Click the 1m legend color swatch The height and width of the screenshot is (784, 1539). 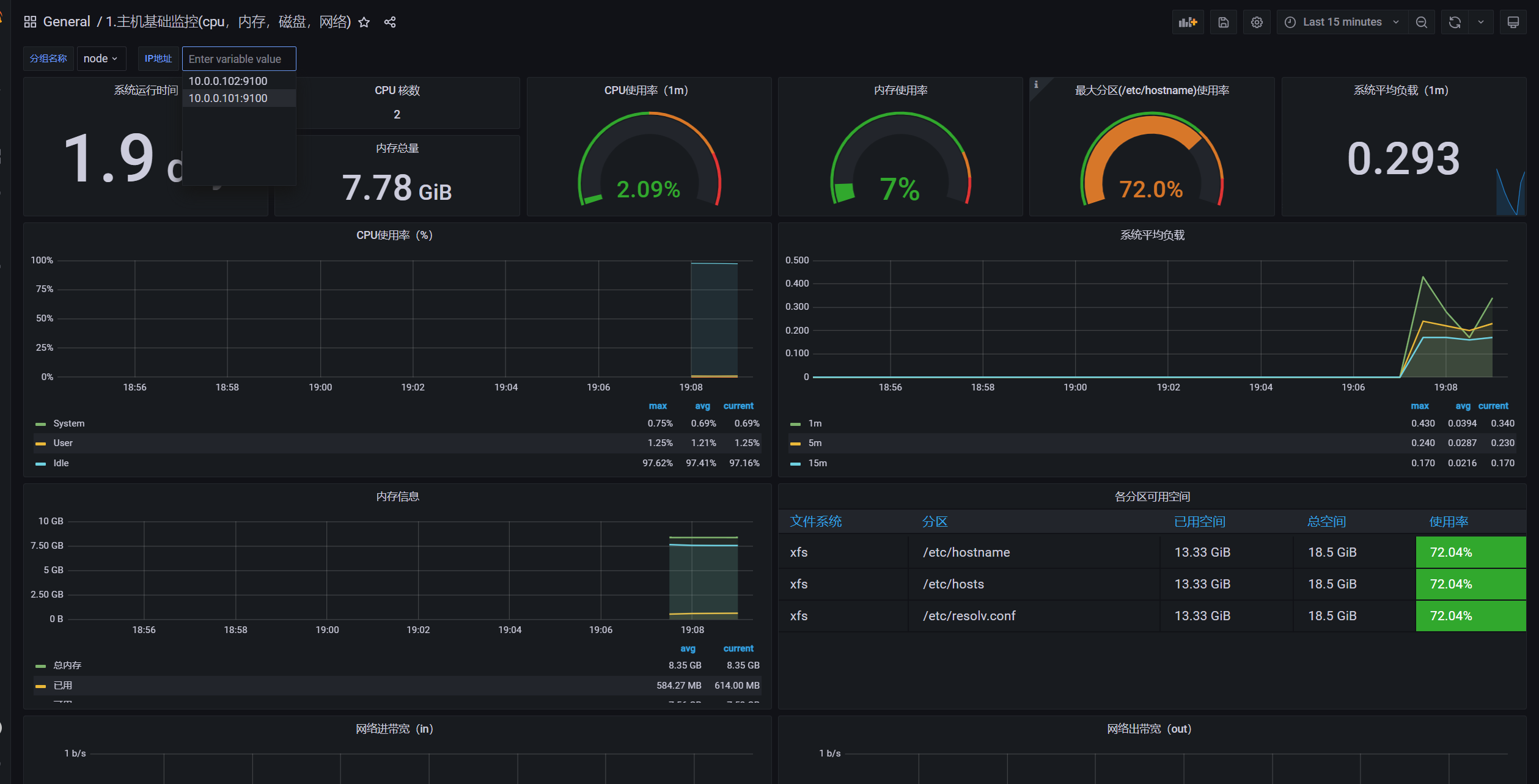point(795,424)
